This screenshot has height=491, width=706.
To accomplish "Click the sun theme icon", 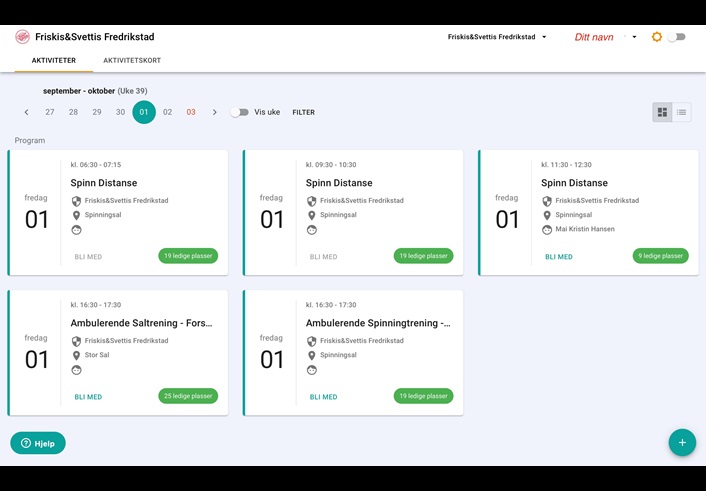I will click(x=657, y=37).
